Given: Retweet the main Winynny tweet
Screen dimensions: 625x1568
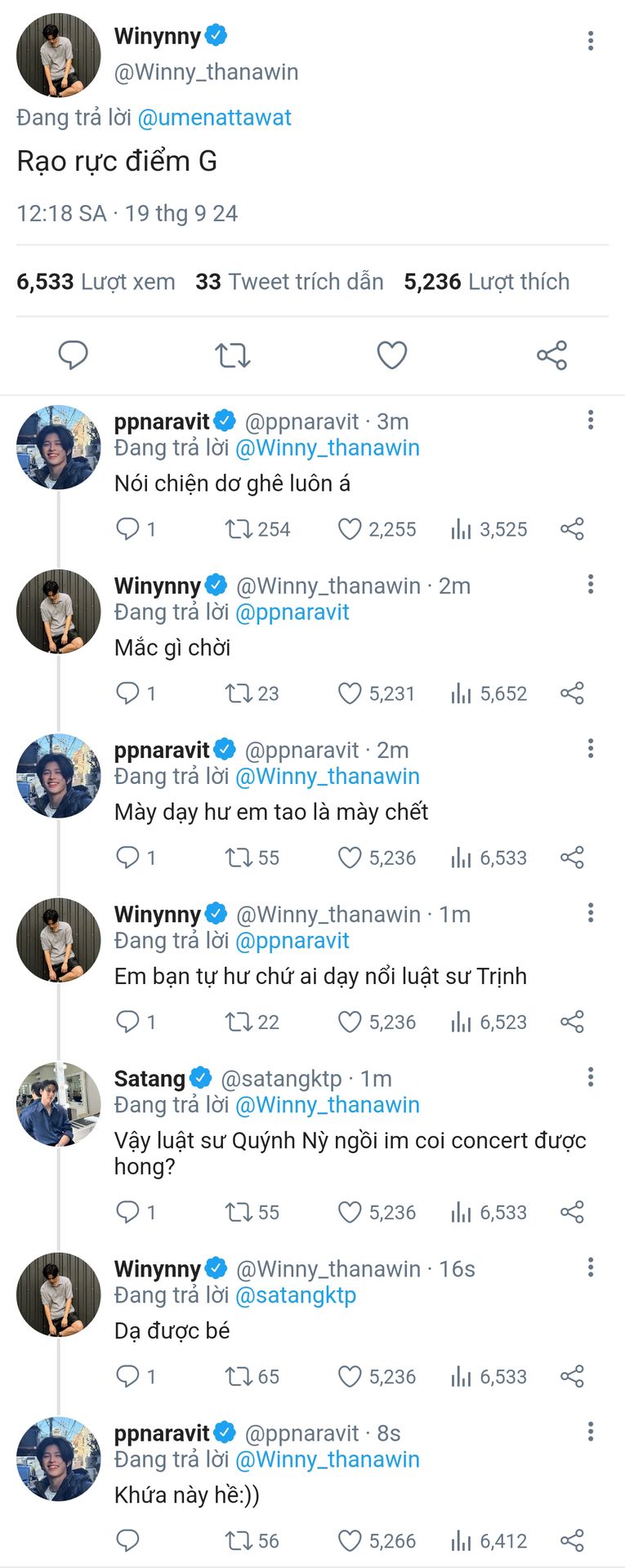Looking at the screenshot, I should pos(232,355).
